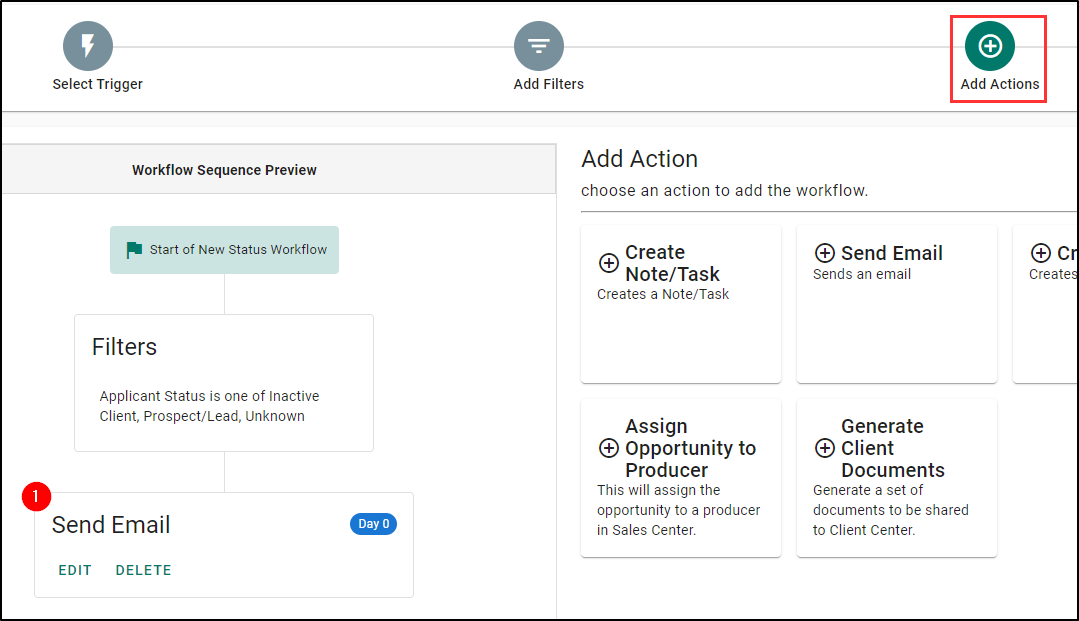Select the Filters card in preview
Image resolution: width=1079 pixels, height=621 pixels.
[x=224, y=382]
